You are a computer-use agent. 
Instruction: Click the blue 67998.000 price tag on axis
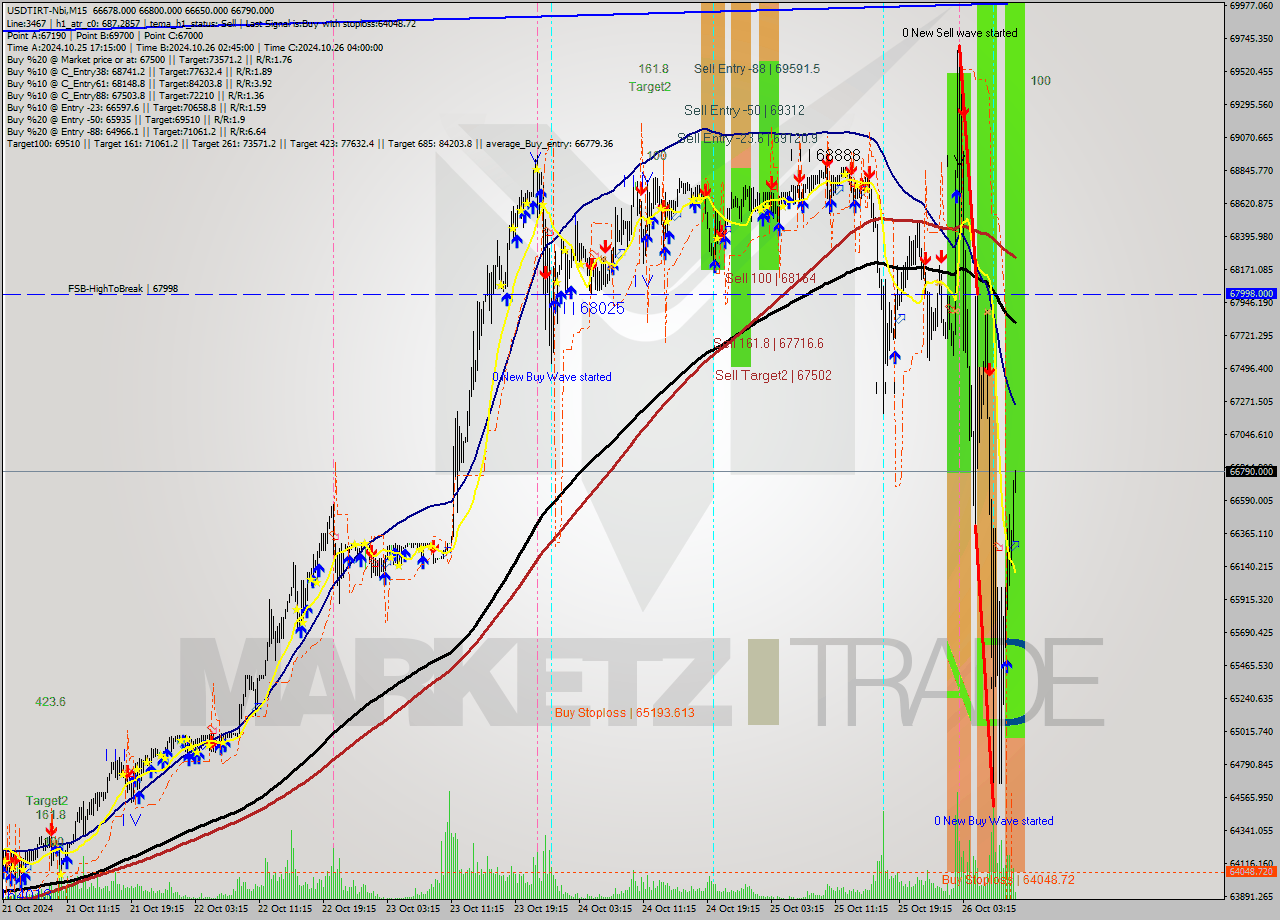(1251, 294)
